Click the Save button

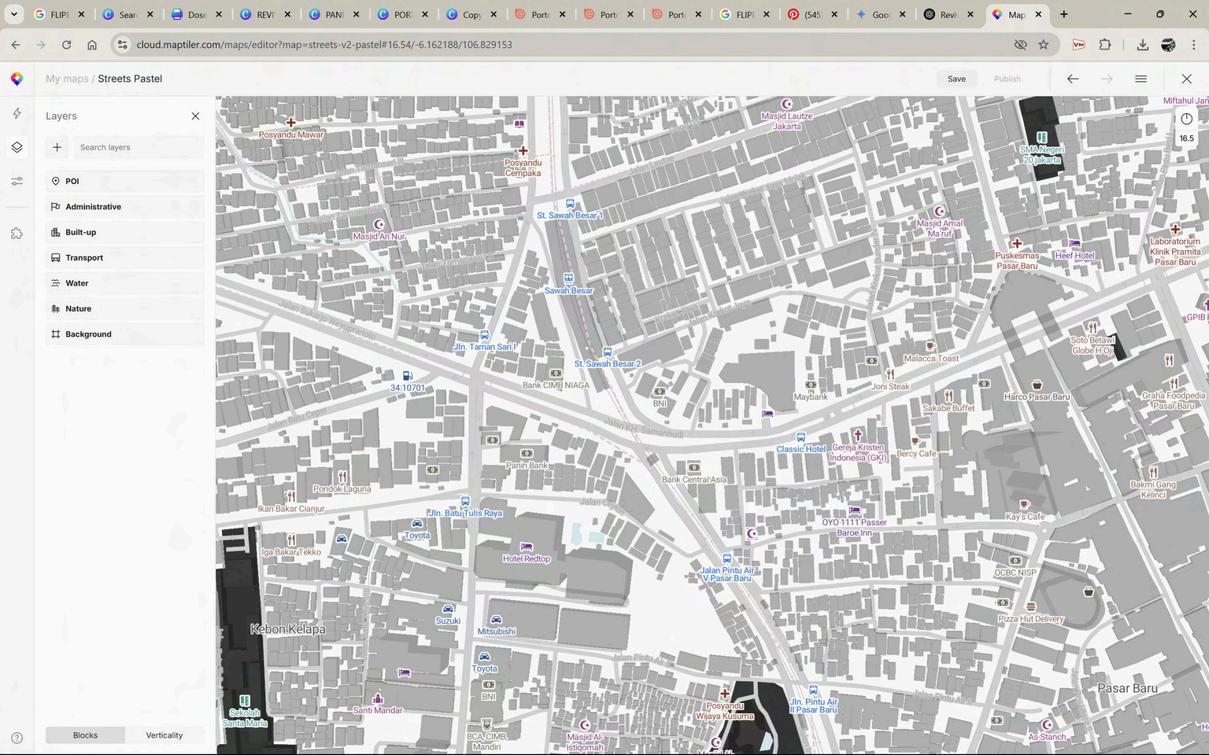956,79
